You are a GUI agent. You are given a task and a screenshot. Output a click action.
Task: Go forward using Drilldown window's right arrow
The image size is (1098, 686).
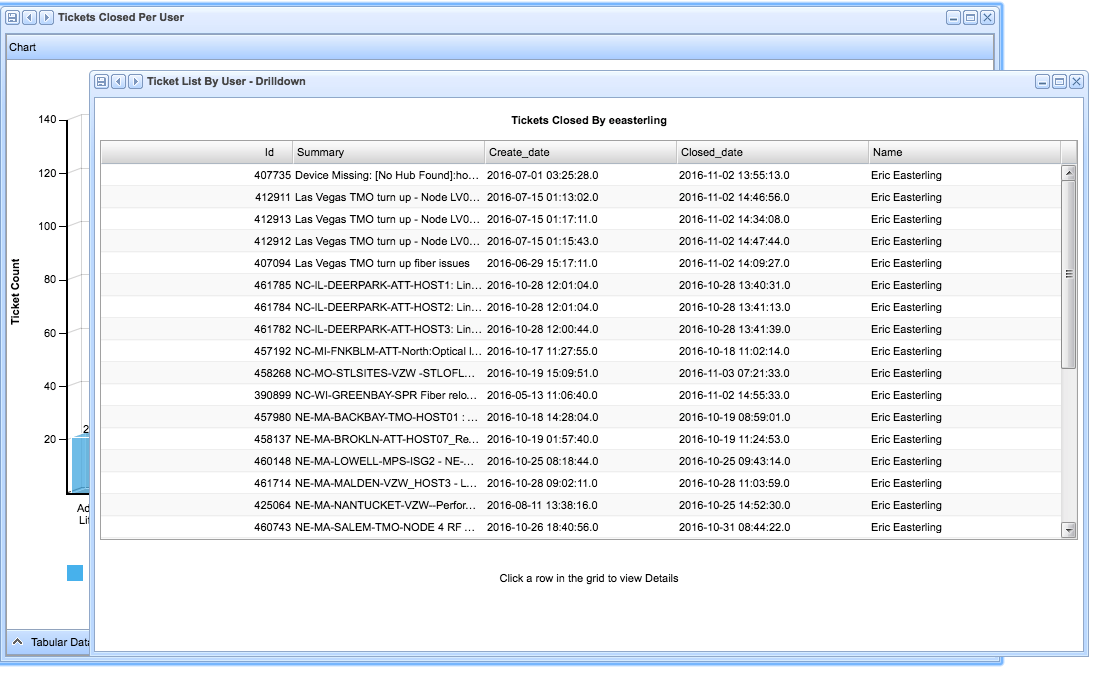(135, 81)
